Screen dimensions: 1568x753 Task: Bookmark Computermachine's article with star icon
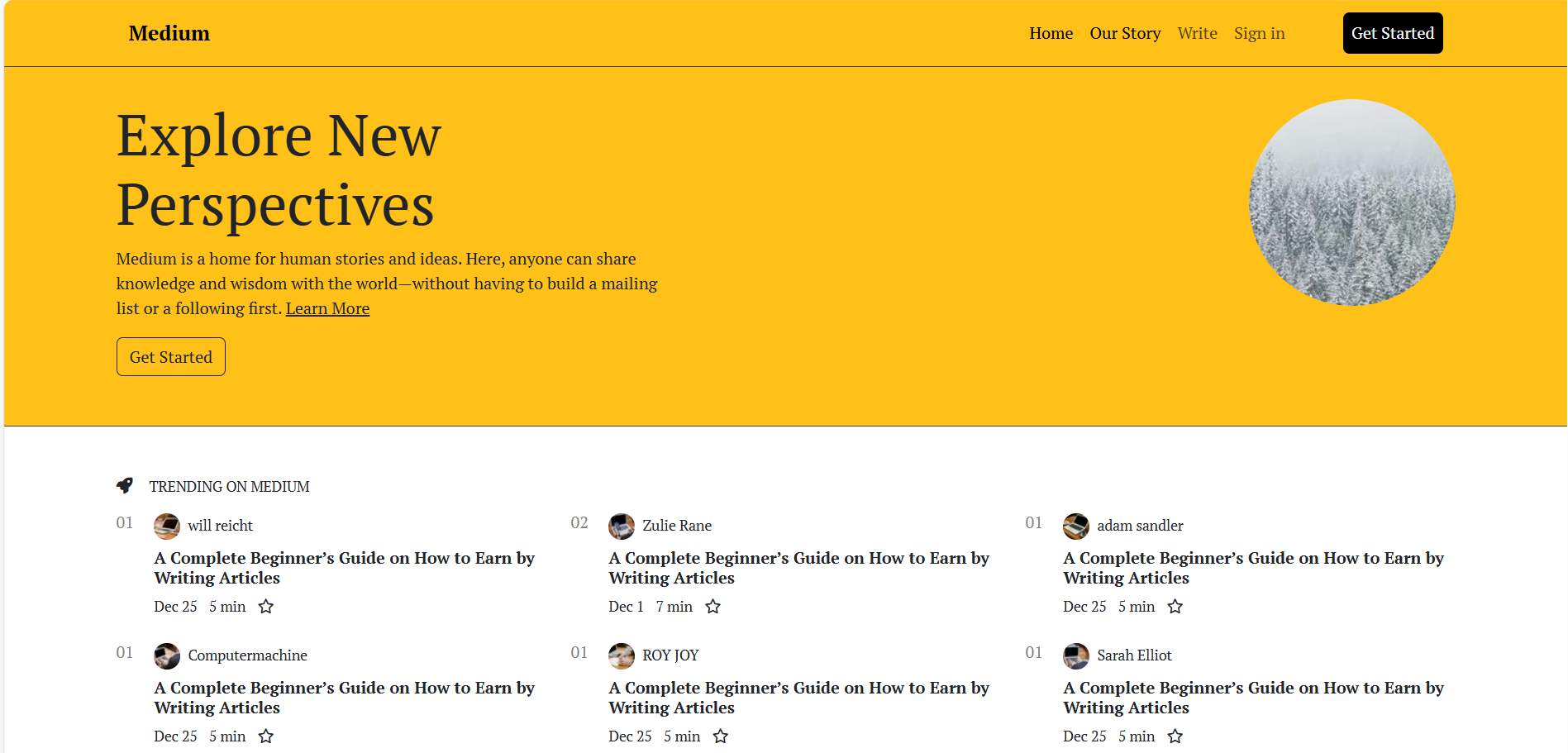tap(266, 736)
